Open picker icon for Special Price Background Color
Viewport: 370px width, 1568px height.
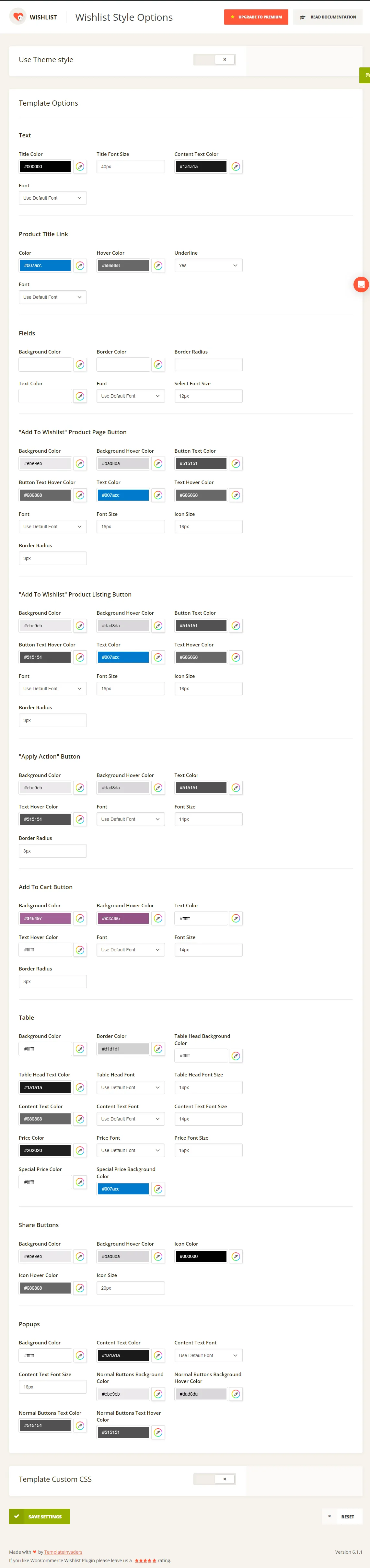[x=157, y=1189]
